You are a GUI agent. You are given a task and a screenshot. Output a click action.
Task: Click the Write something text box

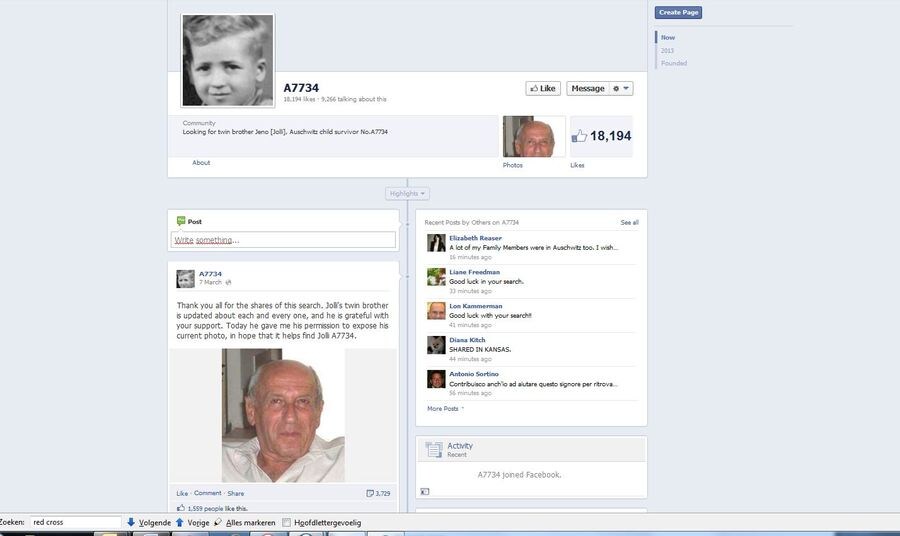(284, 240)
